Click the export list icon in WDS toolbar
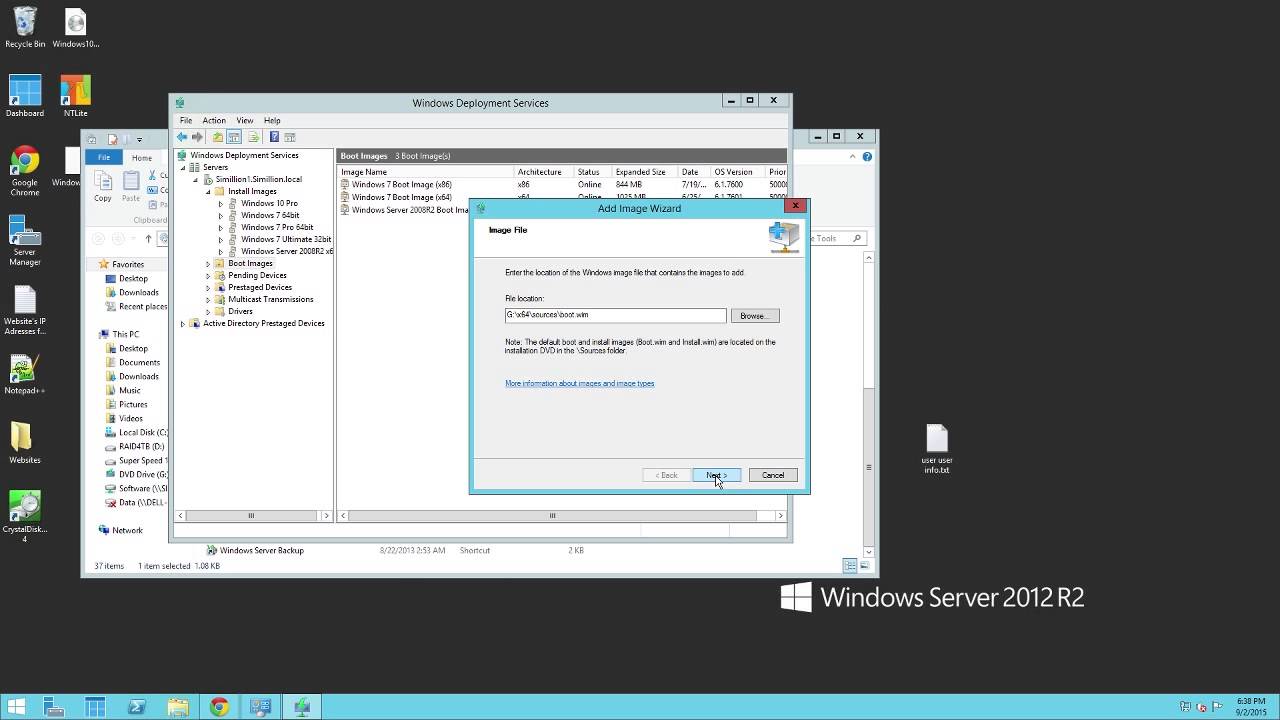 (x=254, y=137)
